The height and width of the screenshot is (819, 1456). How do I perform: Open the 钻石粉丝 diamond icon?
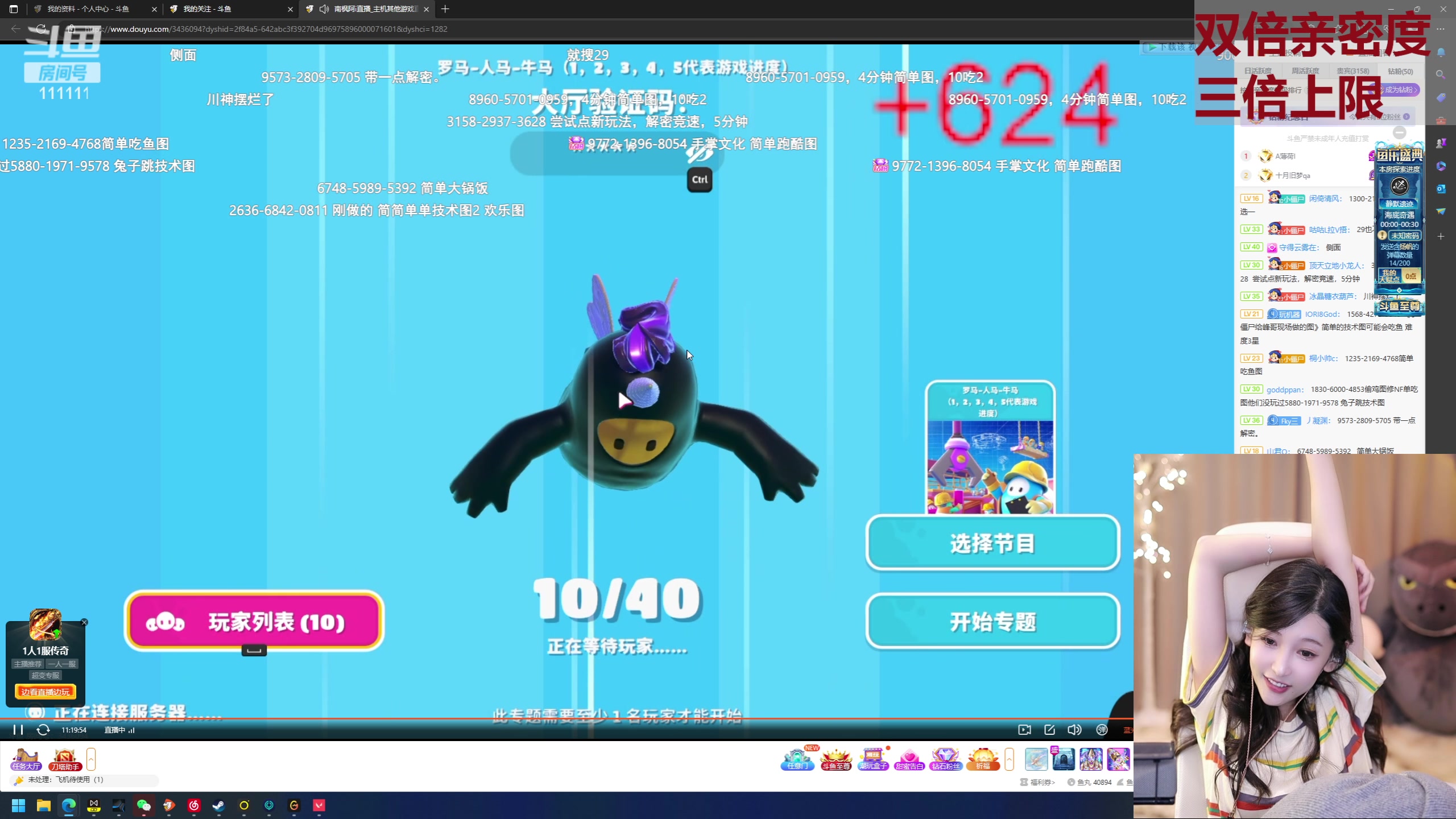click(x=945, y=760)
